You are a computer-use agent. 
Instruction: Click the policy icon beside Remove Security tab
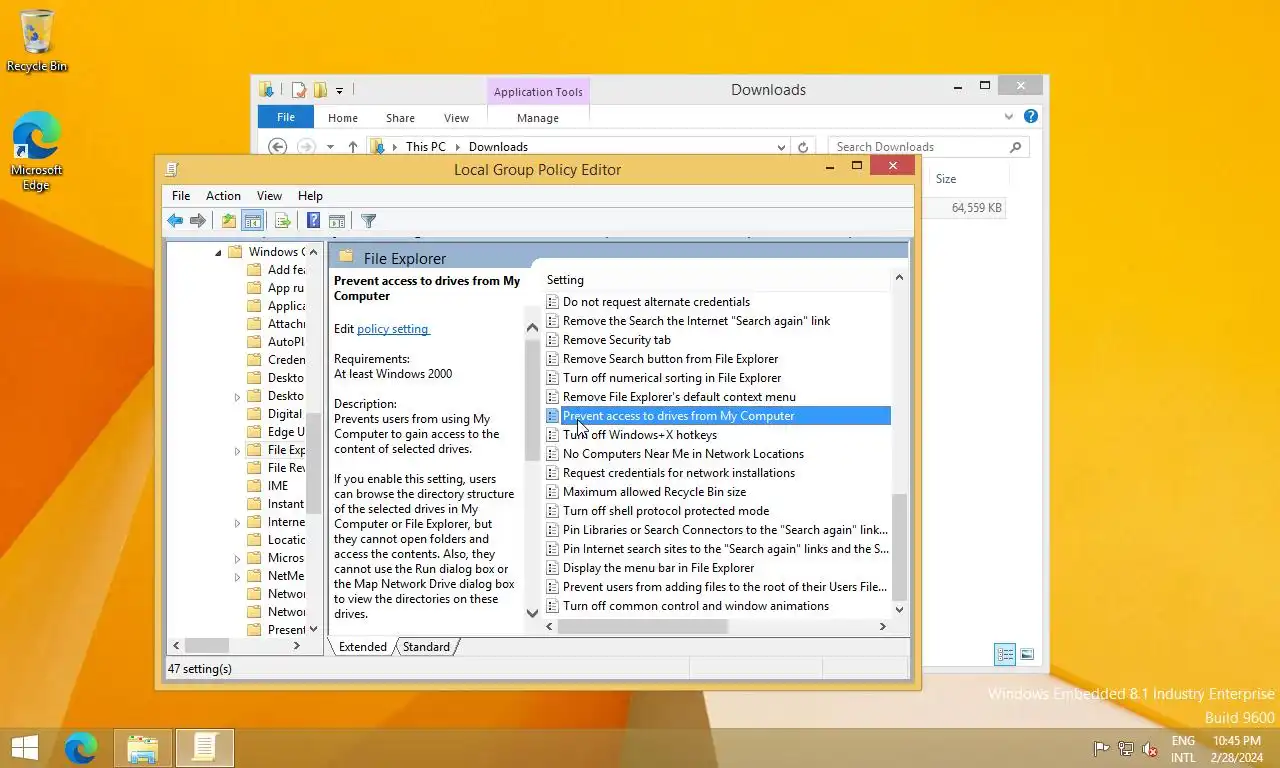[552, 340]
